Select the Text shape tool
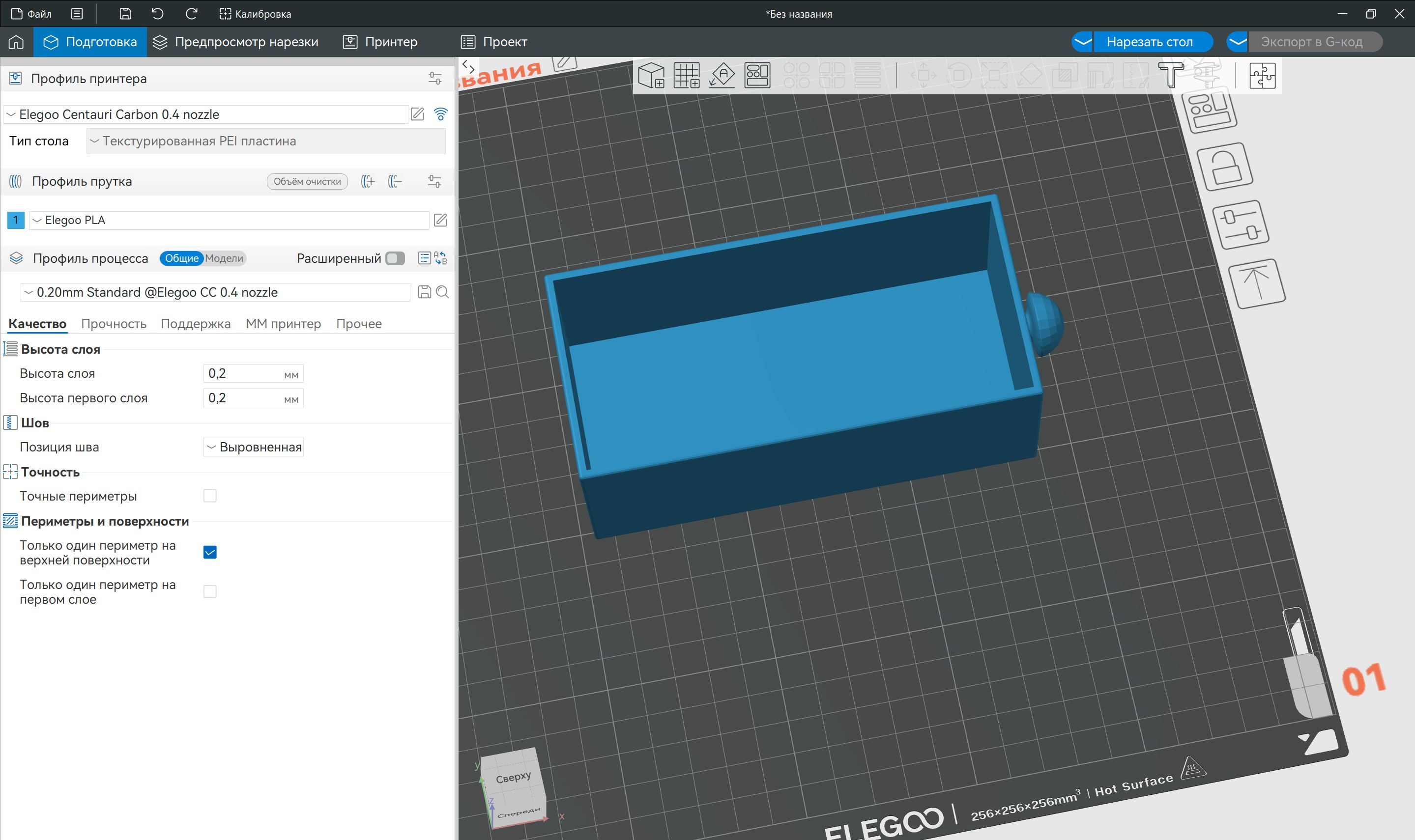Viewport: 1415px width, 840px height. [x=1170, y=75]
